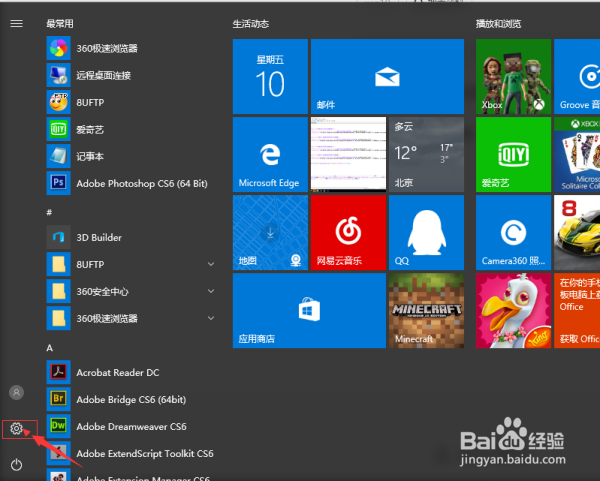Expand the 360极速浏览器 folder chevron

[x=211, y=318]
